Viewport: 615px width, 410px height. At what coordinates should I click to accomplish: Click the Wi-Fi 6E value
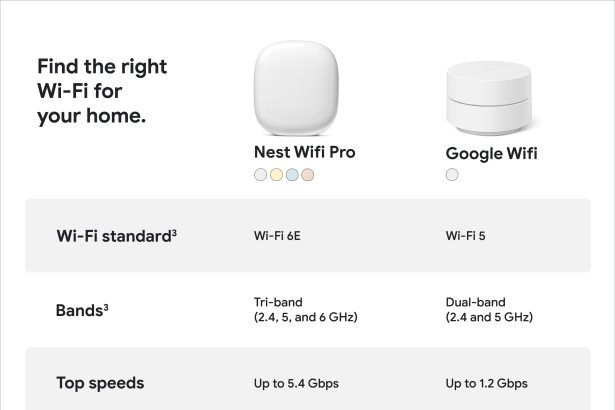[279, 237]
